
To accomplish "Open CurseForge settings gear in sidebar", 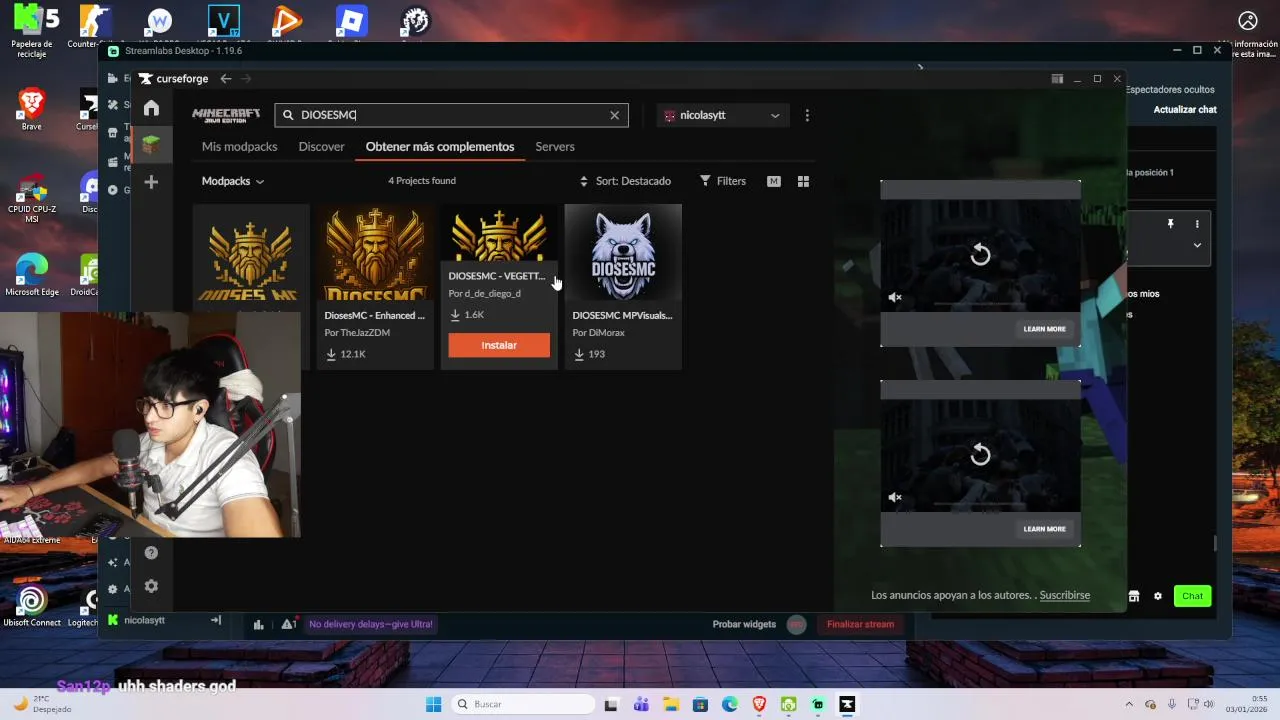I will coord(151,586).
